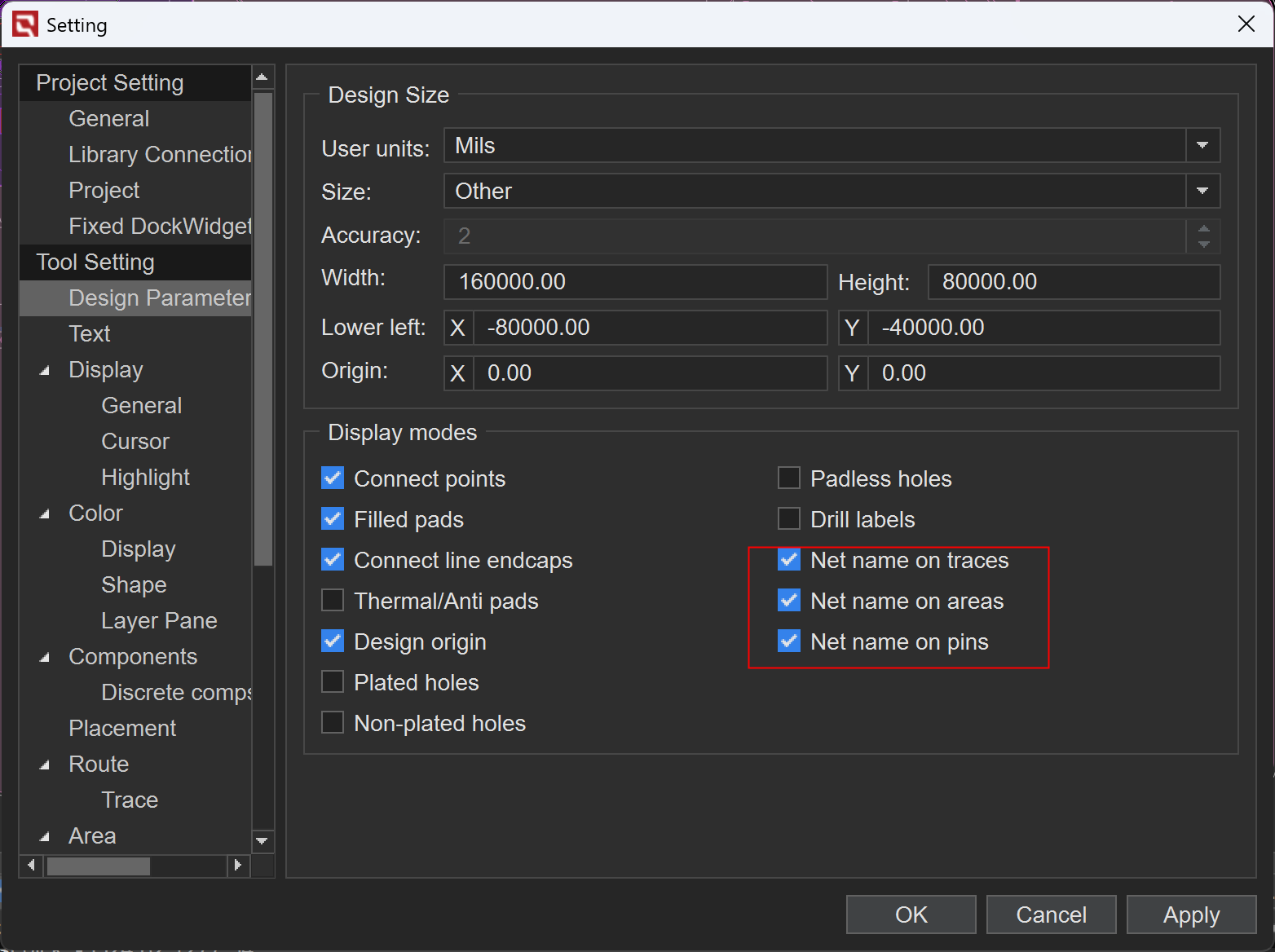Click the tree's horizontal scrollbar right arrow

click(x=237, y=865)
